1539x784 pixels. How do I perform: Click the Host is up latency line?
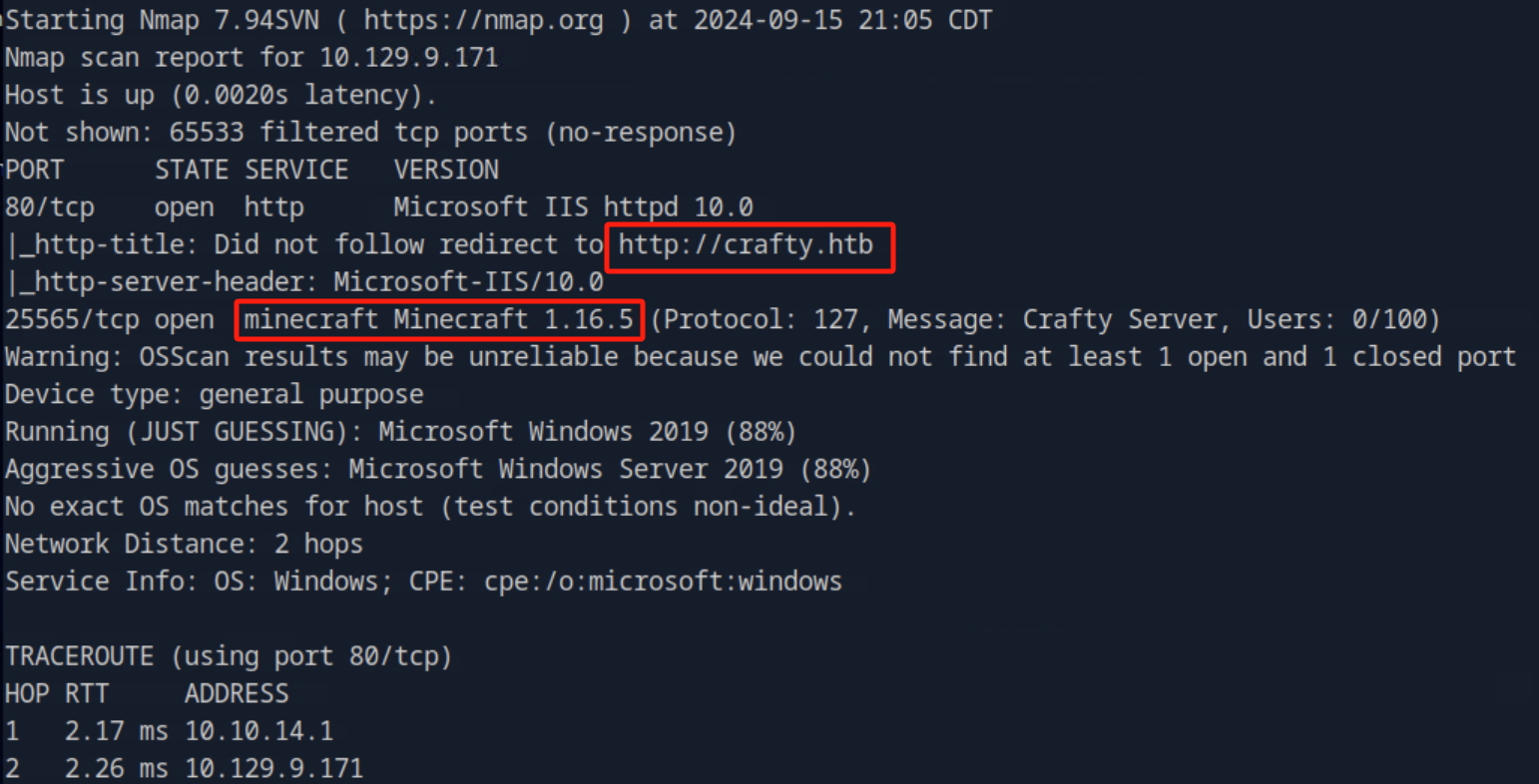coord(221,96)
